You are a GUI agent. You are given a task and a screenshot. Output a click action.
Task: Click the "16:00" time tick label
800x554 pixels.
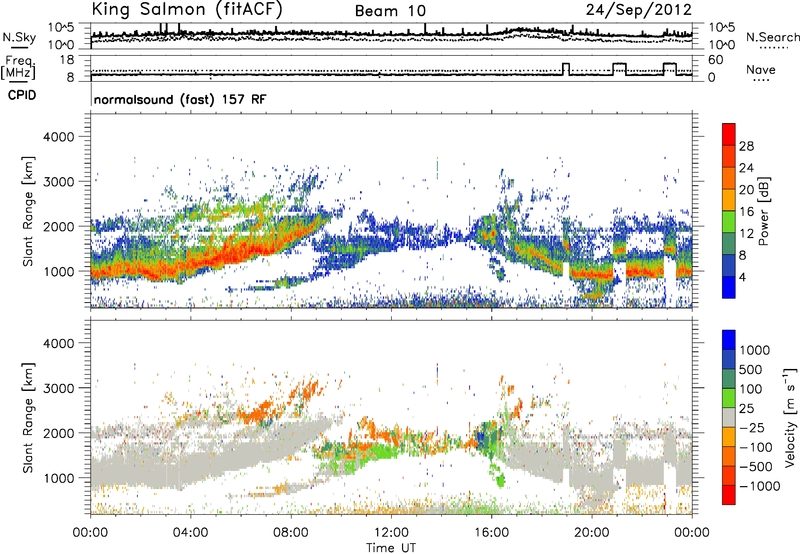tap(491, 533)
